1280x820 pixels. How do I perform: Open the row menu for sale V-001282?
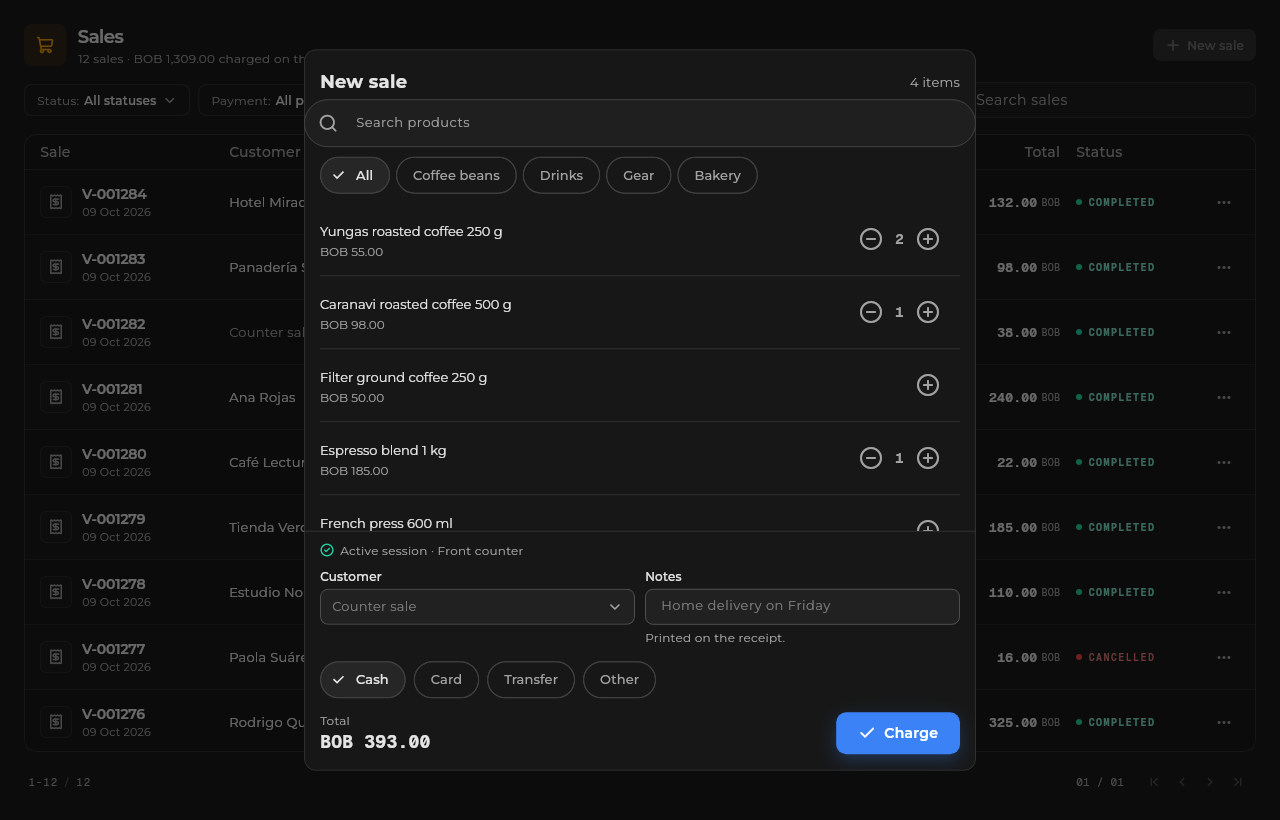click(1224, 332)
